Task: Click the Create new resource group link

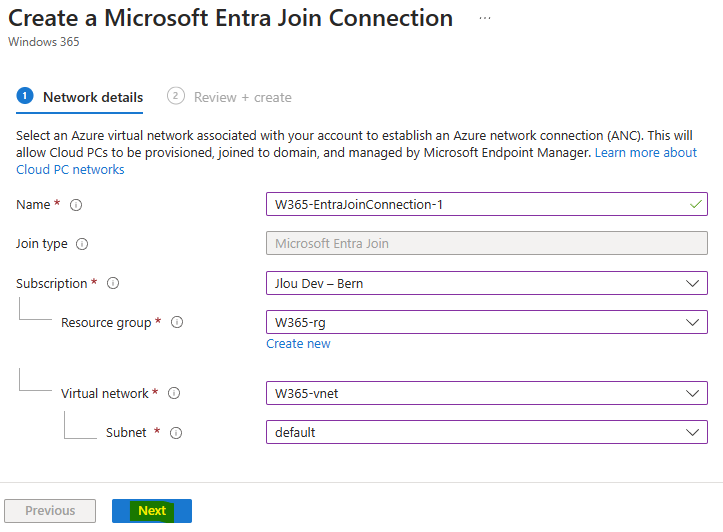Action: pos(298,344)
